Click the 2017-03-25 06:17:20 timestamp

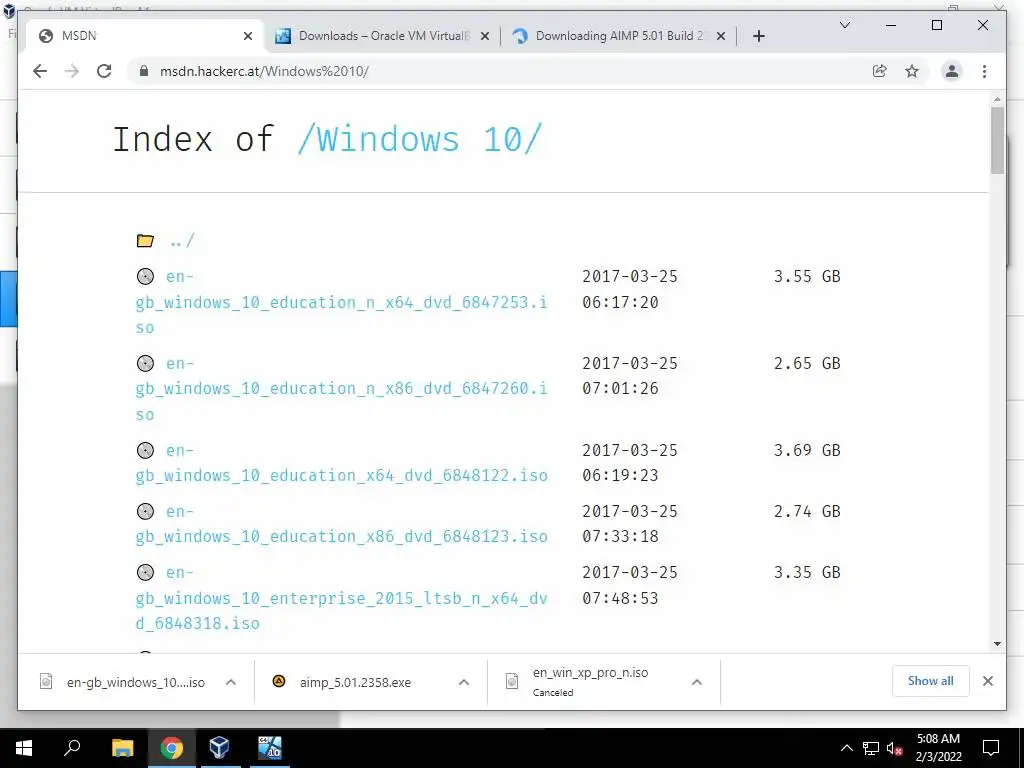[x=630, y=289]
